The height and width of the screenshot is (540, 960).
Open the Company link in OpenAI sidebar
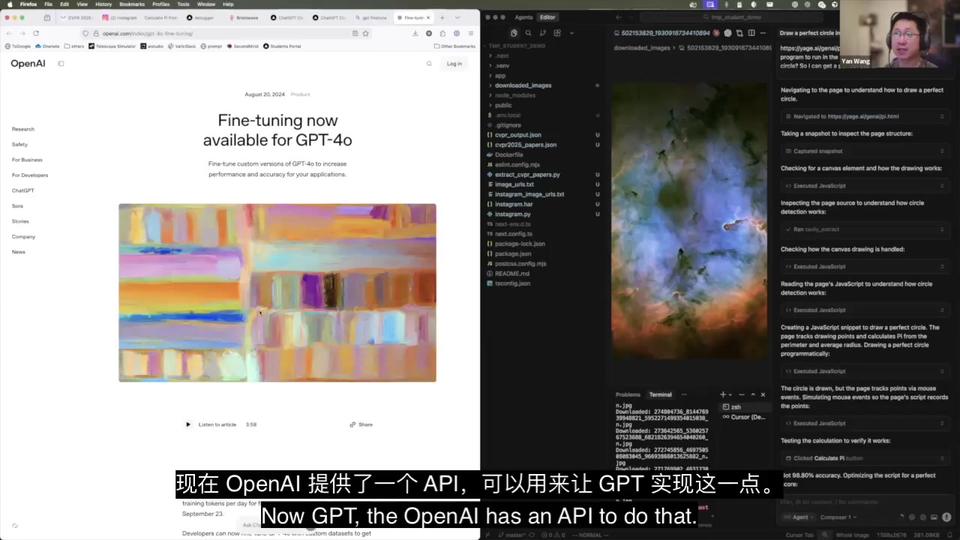23,236
